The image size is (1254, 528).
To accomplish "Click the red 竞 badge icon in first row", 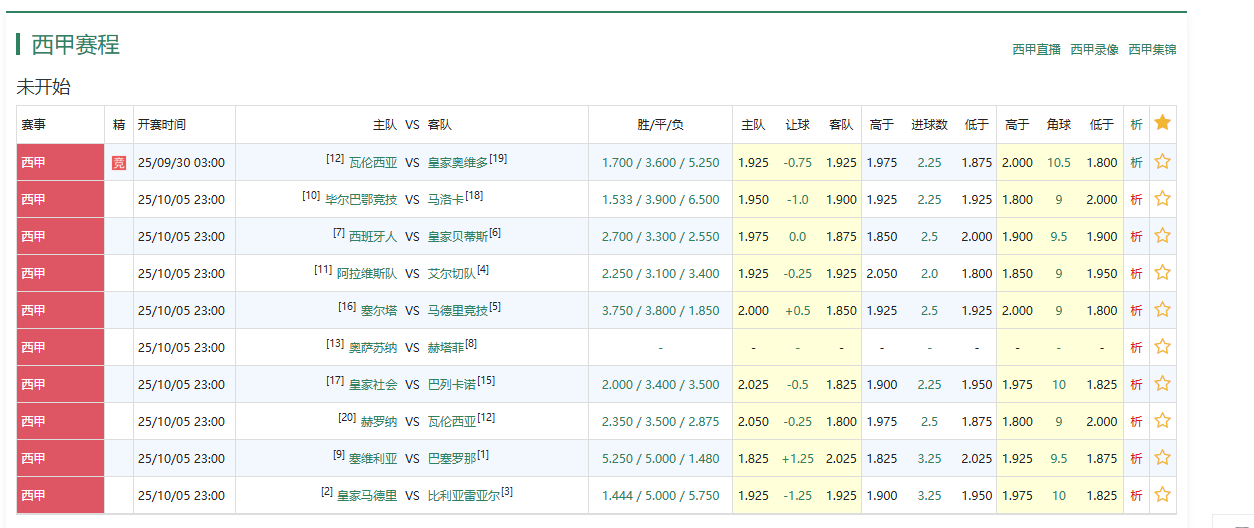I will 119,163.
